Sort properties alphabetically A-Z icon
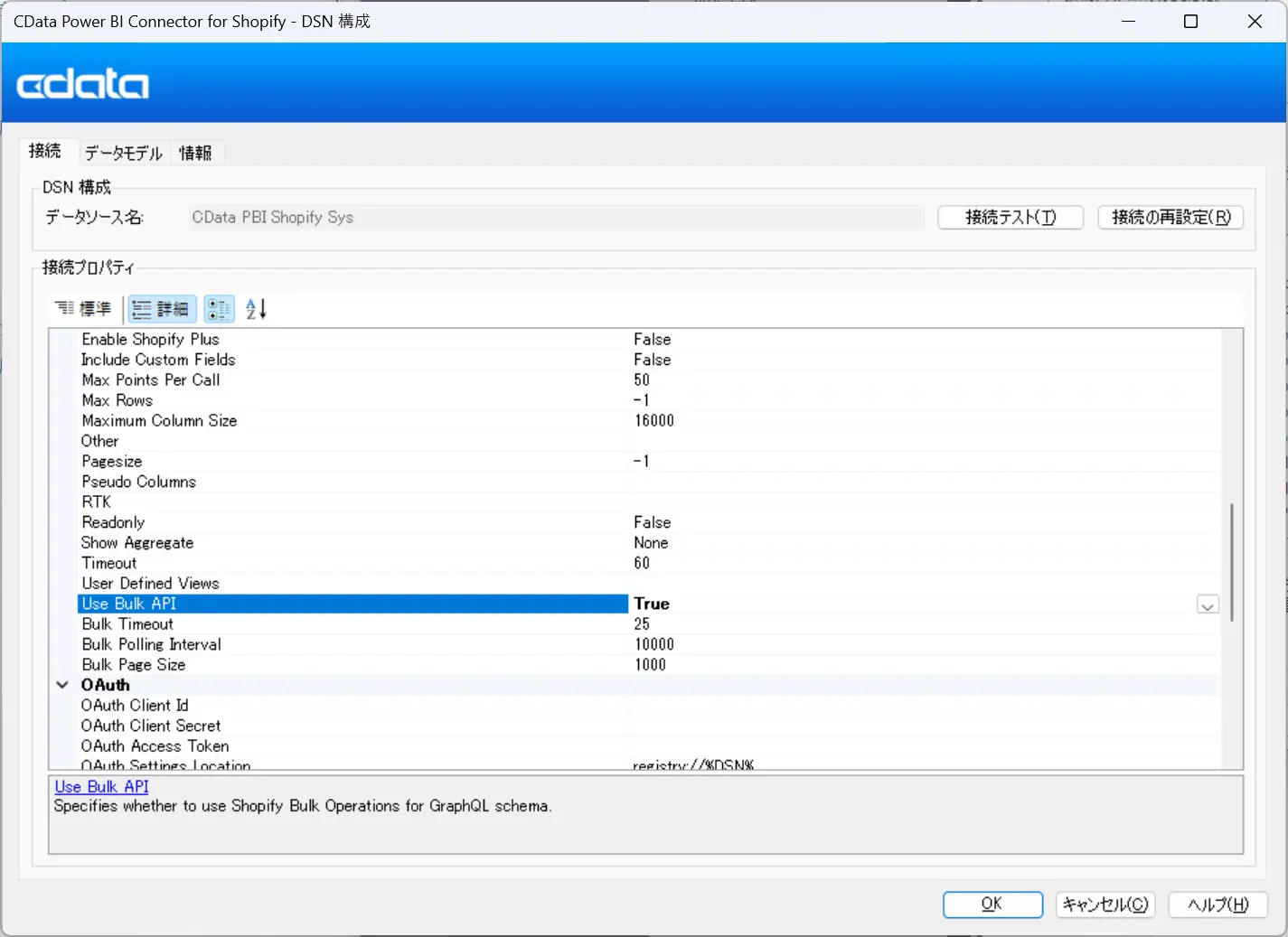This screenshot has width=1288, height=937. tap(257, 309)
